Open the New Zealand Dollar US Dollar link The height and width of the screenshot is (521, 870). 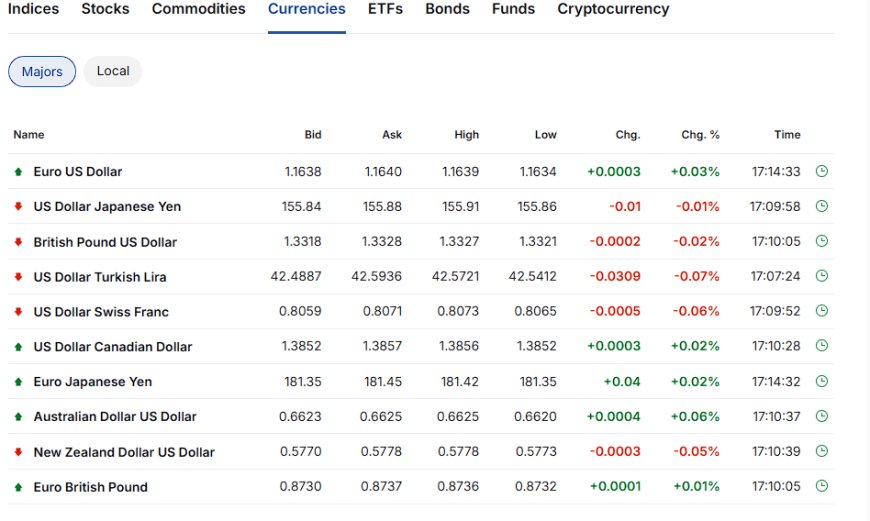[x=124, y=452]
